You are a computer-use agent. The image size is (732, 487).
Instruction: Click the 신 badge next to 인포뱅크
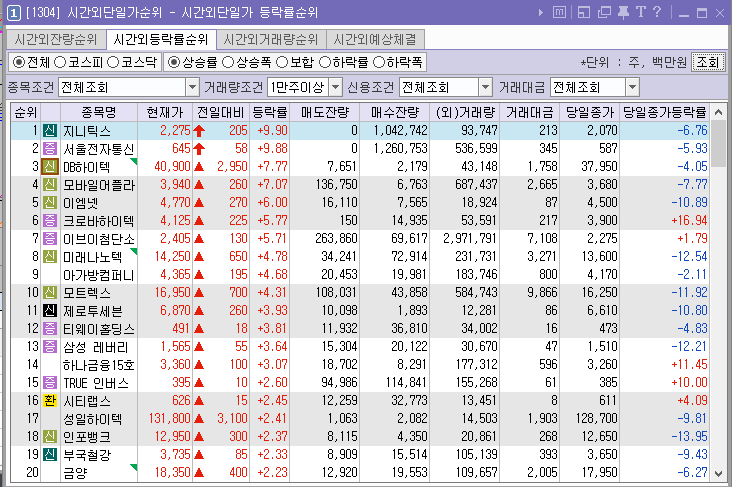(x=50, y=437)
